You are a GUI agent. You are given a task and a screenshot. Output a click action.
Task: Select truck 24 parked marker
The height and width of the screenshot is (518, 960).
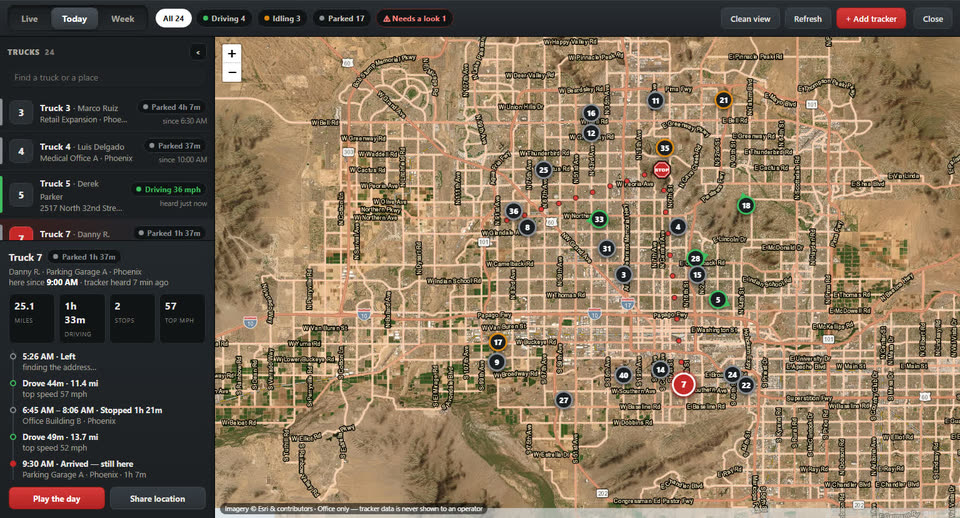click(732, 375)
